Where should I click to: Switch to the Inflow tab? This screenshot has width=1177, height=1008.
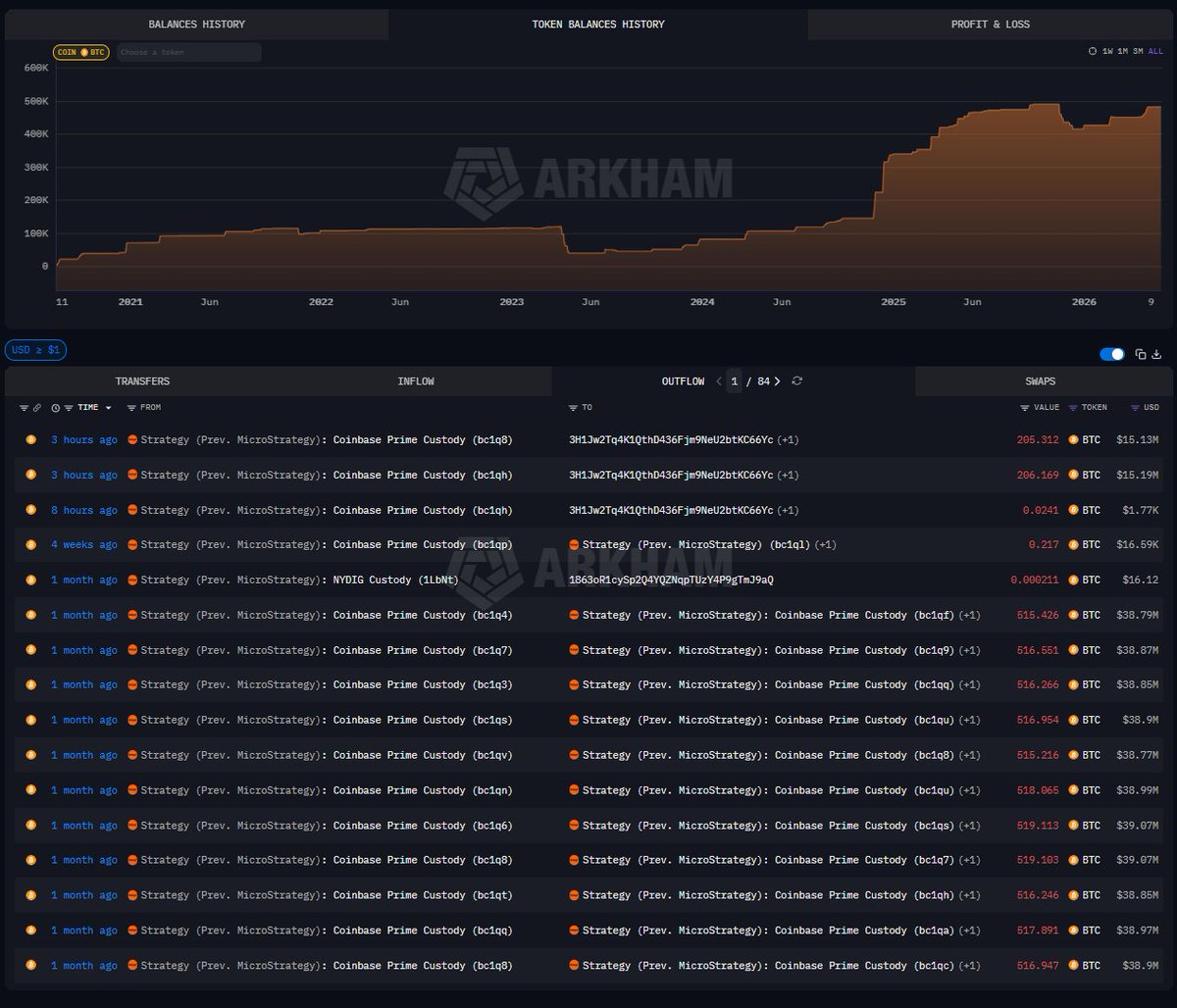click(416, 381)
